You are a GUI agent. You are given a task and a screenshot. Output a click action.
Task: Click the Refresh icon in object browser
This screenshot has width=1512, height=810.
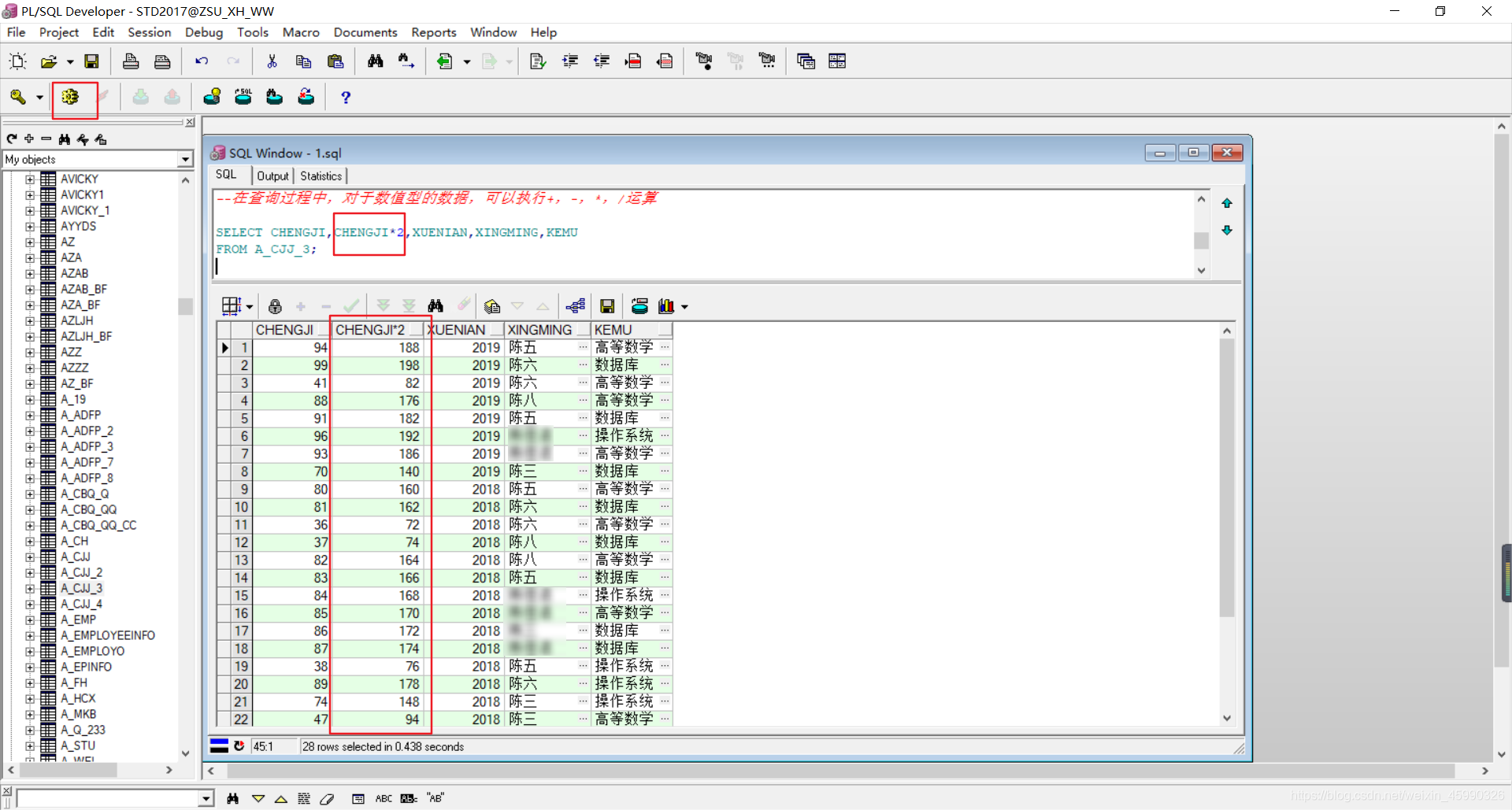click(12, 139)
